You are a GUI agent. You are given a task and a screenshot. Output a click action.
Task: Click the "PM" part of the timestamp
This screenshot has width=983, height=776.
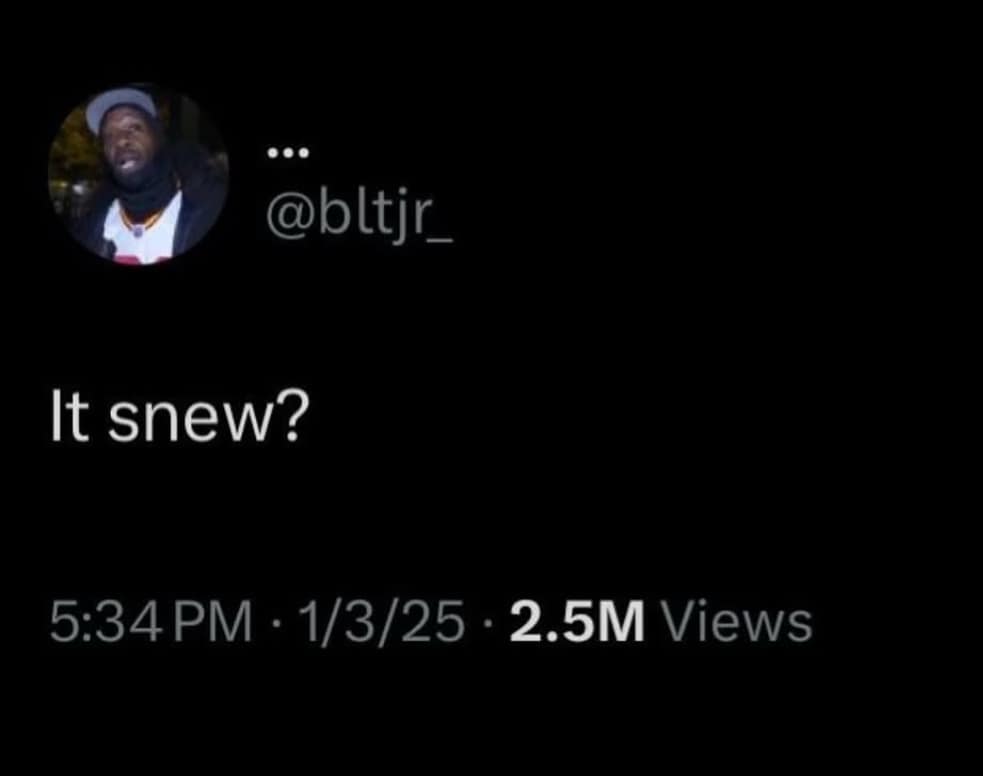pos(213,621)
